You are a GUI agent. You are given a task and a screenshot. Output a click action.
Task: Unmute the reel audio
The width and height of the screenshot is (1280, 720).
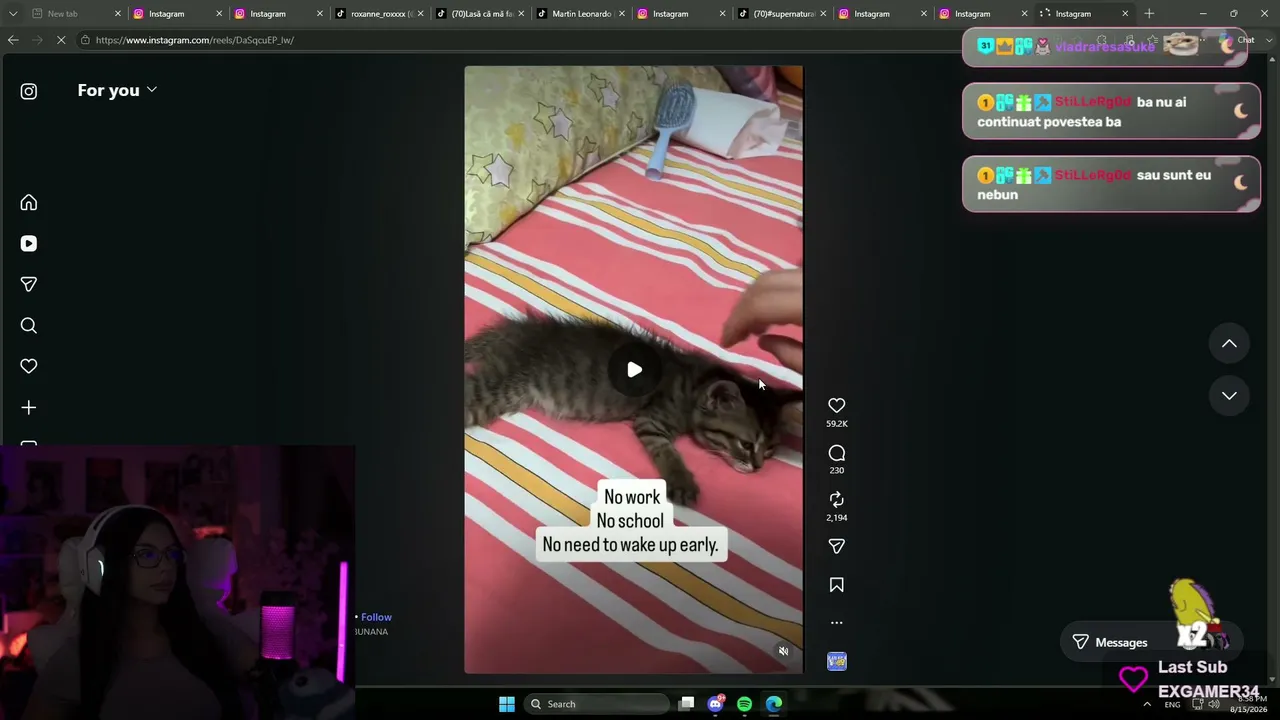coord(784,651)
